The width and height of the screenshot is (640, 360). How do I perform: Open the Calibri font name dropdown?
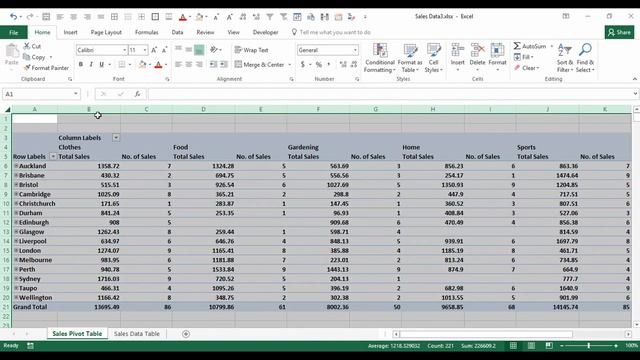pyautogui.click(x=124, y=50)
